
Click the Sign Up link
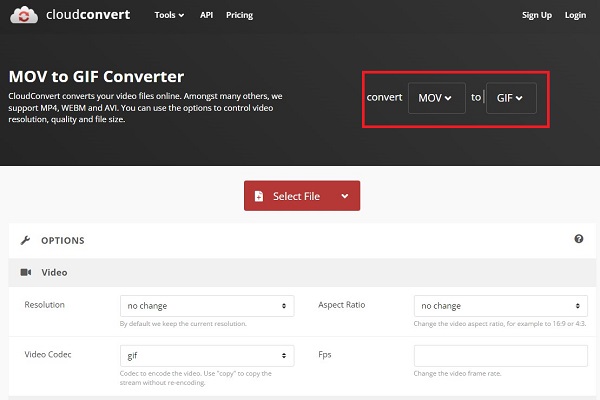click(537, 15)
